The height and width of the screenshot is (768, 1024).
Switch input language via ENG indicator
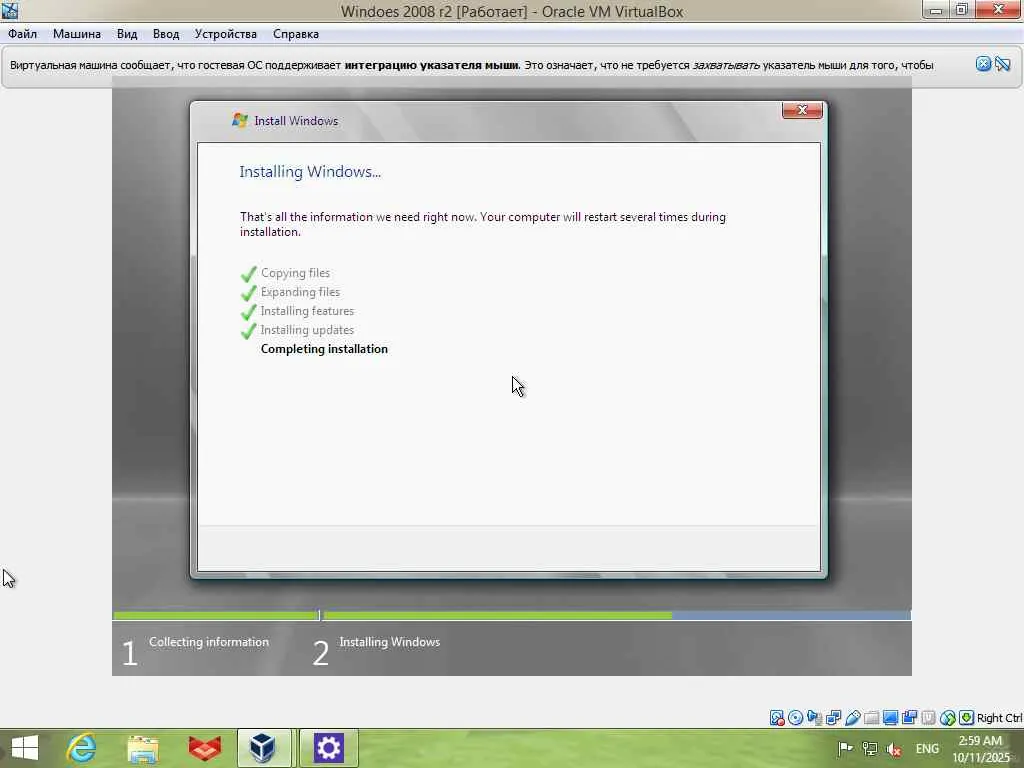pyautogui.click(x=927, y=748)
